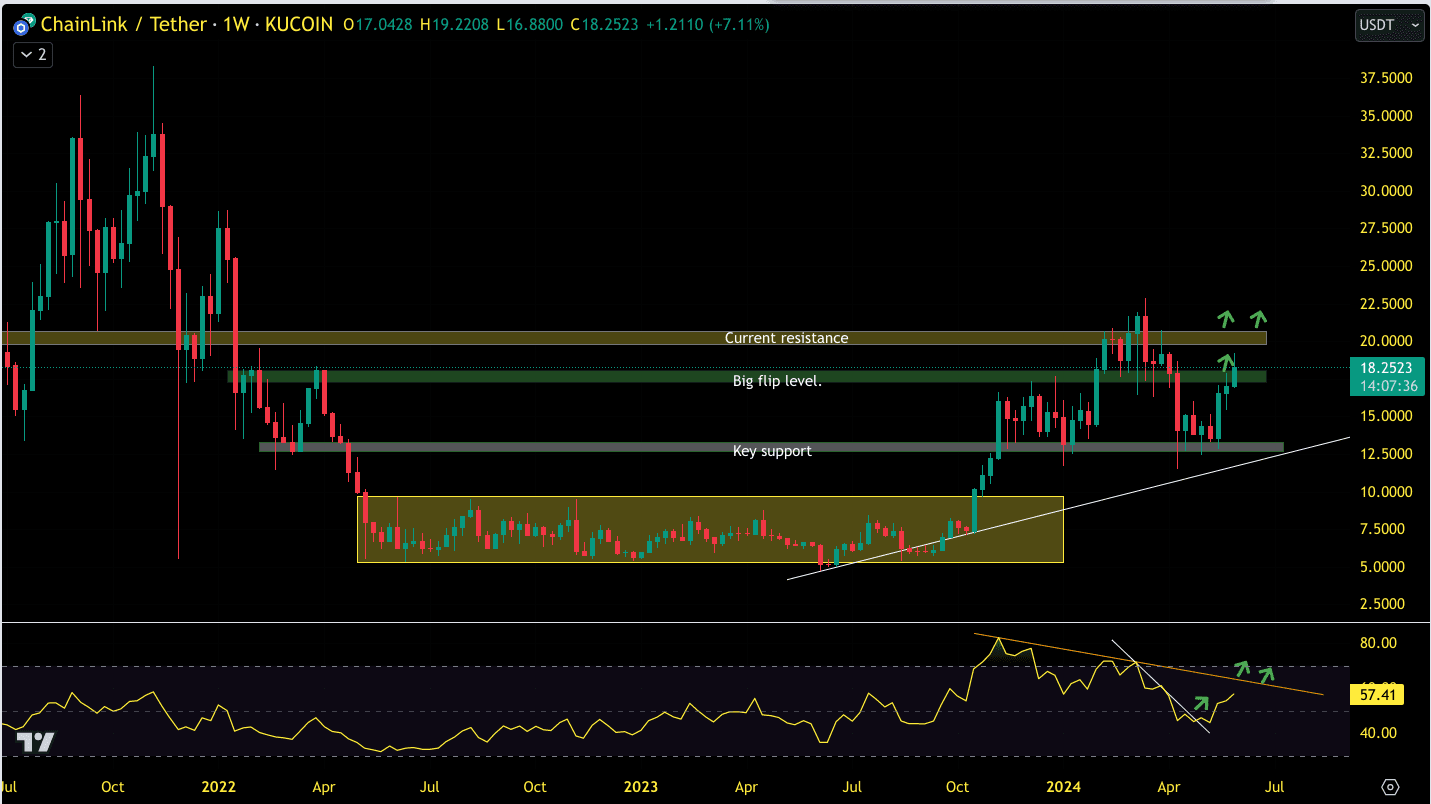1431x804 pixels.
Task: Select the low value L16.8800
Action: [x=530, y=24]
